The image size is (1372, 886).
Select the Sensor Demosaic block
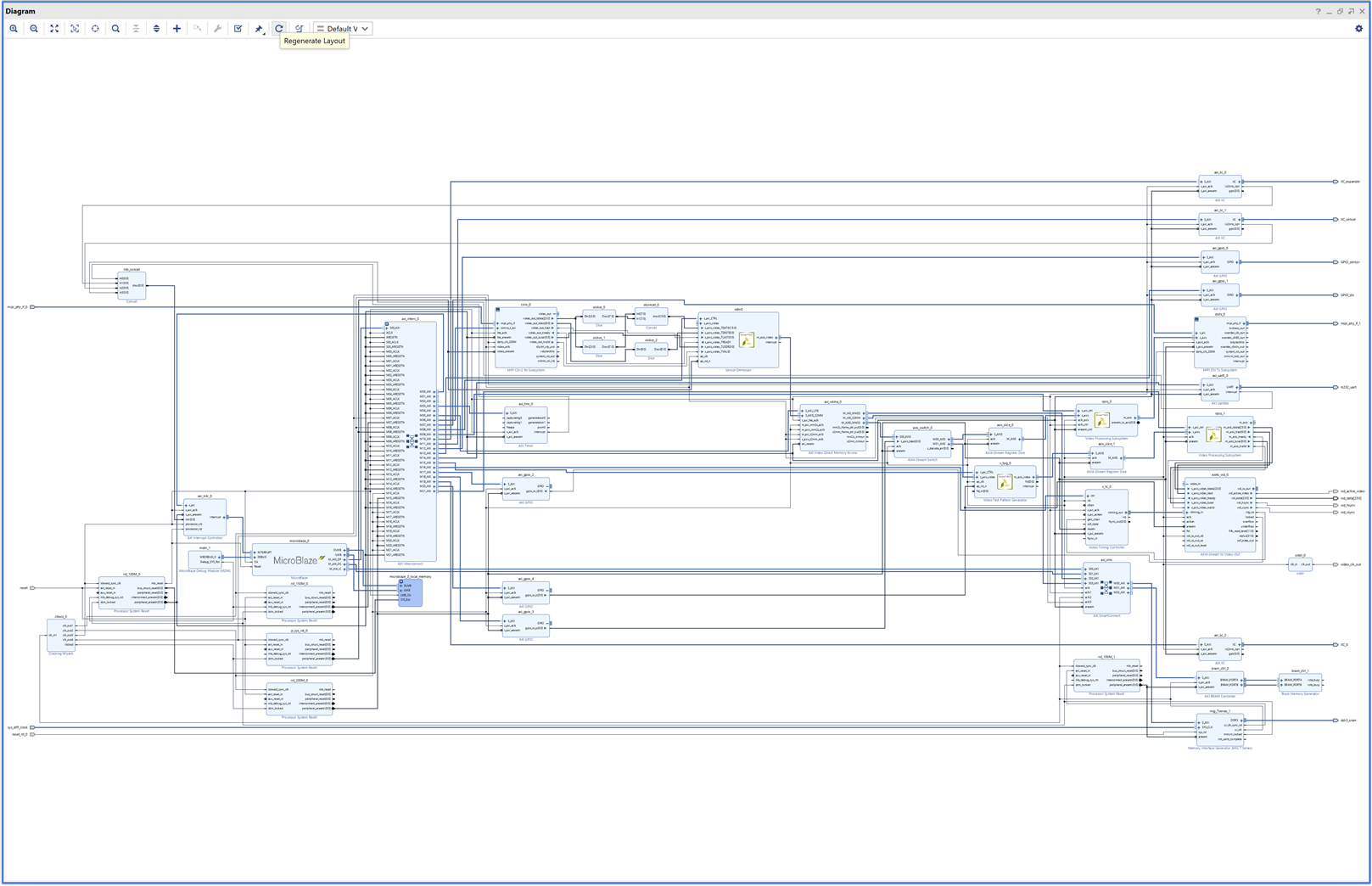click(x=738, y=340)
